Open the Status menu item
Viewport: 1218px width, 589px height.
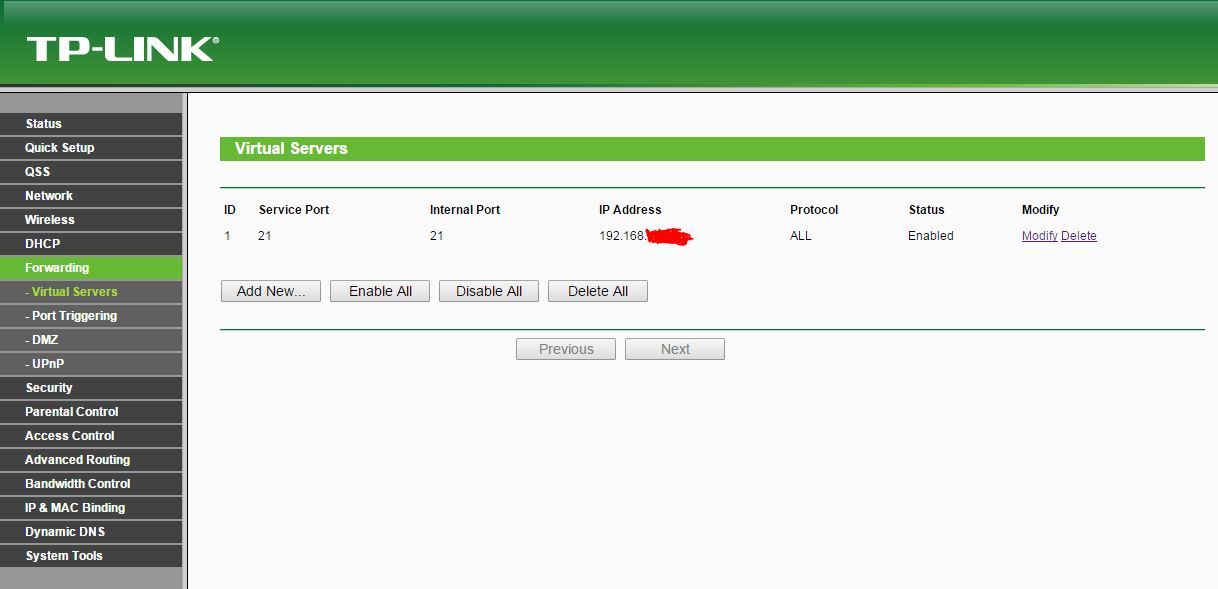91,124
